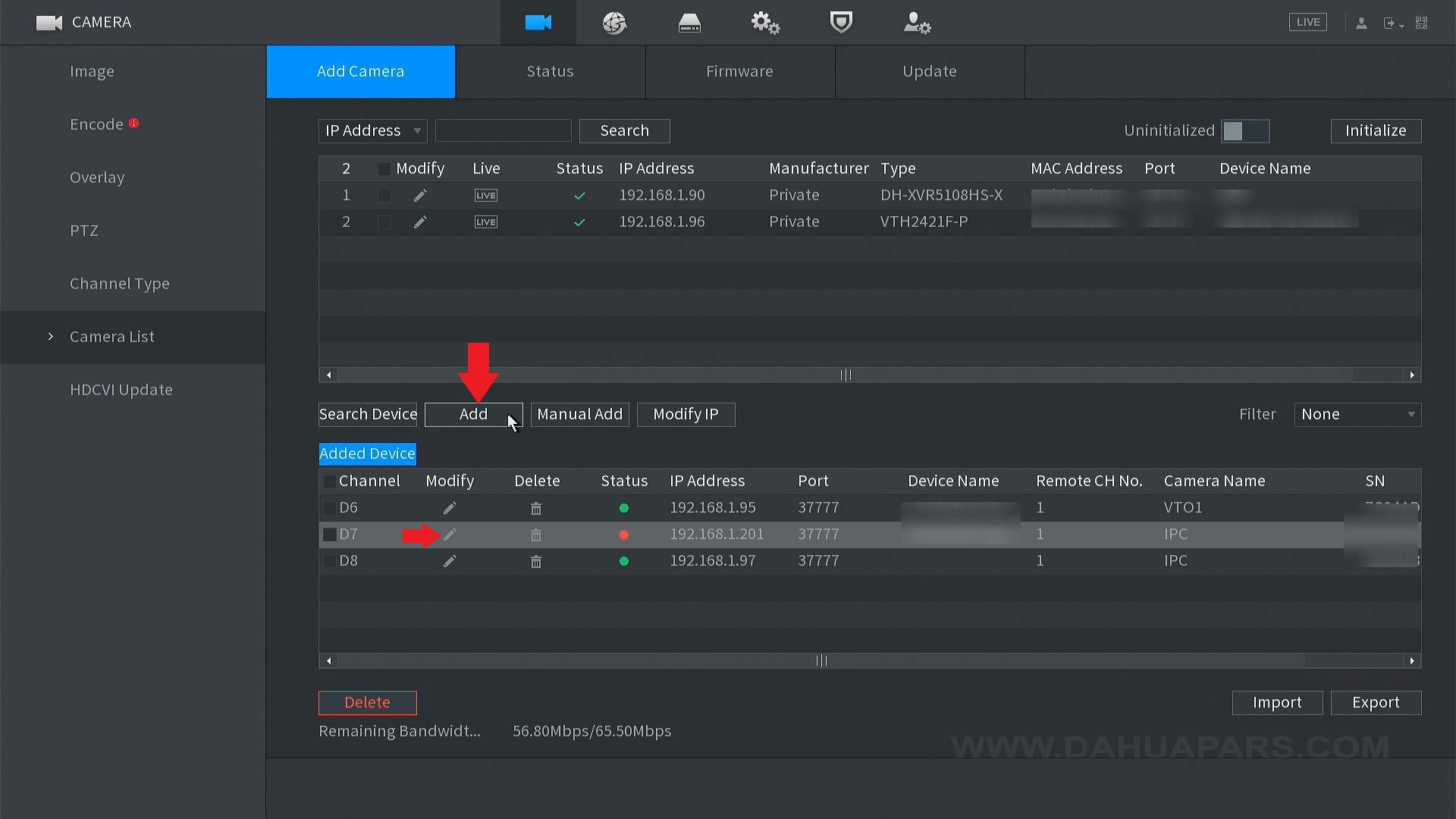Modify channel D8 with pencil icon
Viewport: 1456px width, 819px height.
click(x=450, y=561)
